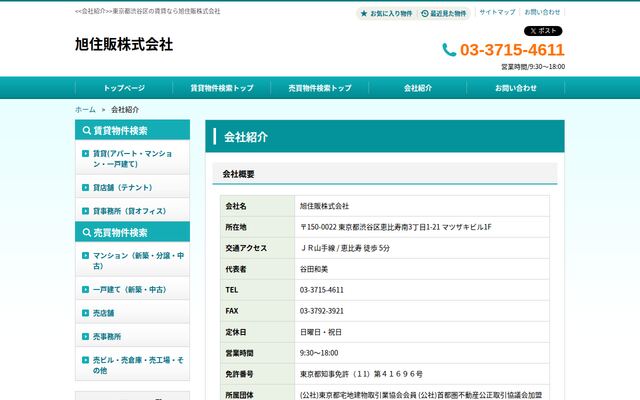Click the 旭住販株式会社 site logo title
The width and height of the screenshot is (640, 400).
(x=124, y=44)
